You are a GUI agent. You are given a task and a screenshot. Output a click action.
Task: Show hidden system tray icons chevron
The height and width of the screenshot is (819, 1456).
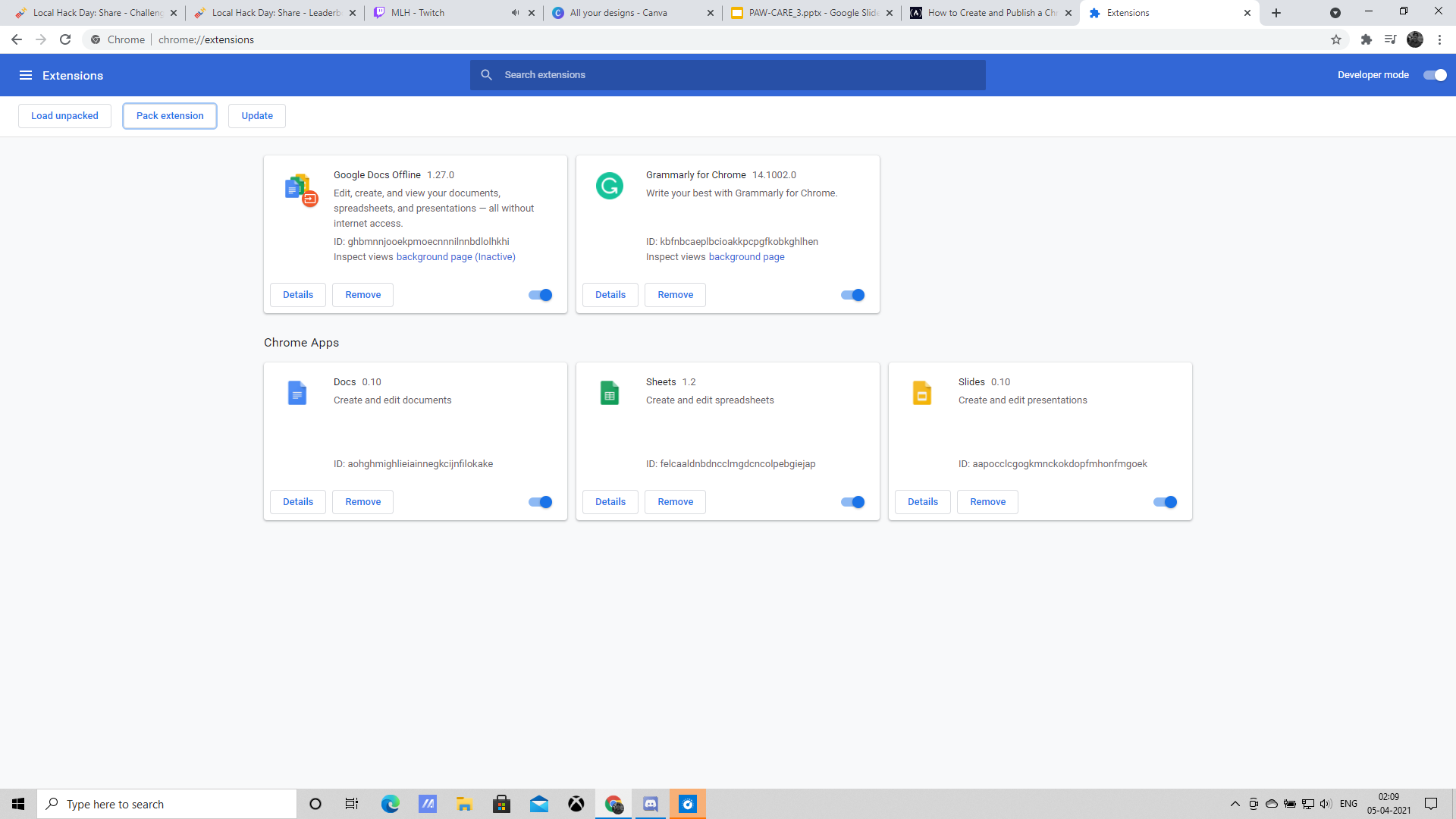click(1235, 804)
